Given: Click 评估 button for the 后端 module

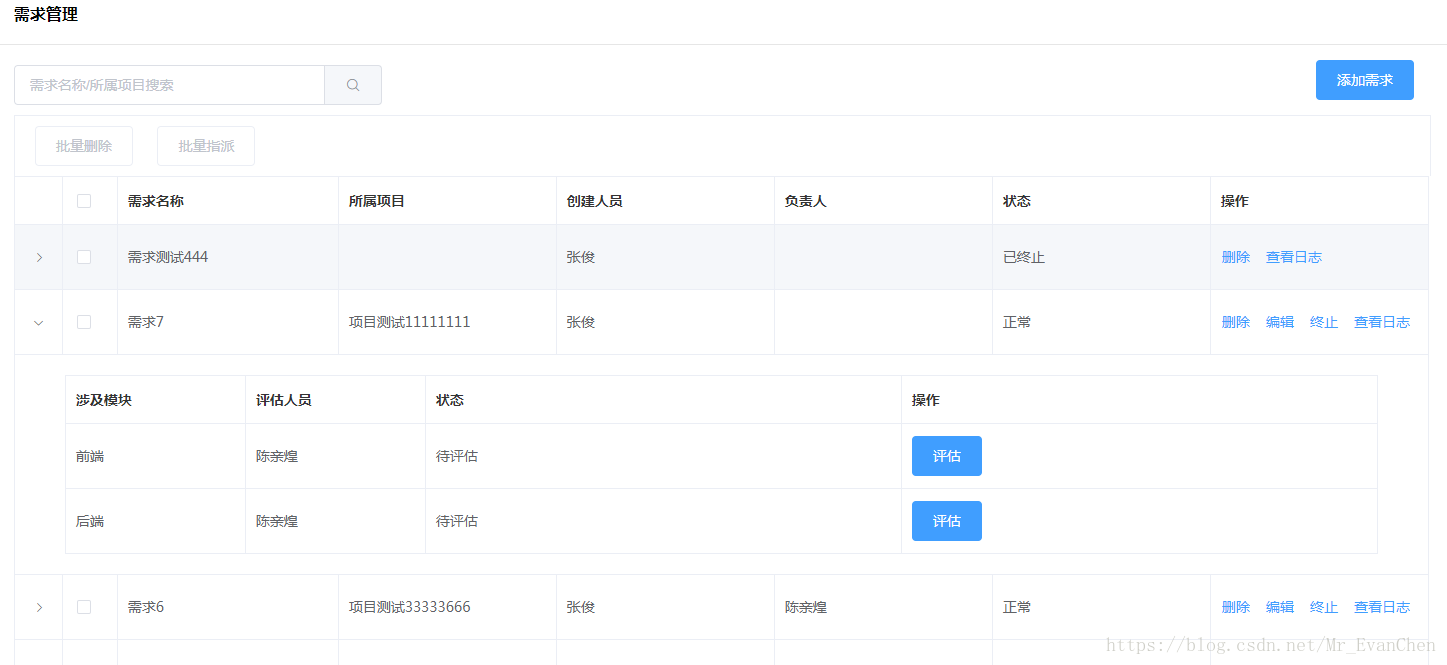Looking at the screenshot, I should (947, 521).
